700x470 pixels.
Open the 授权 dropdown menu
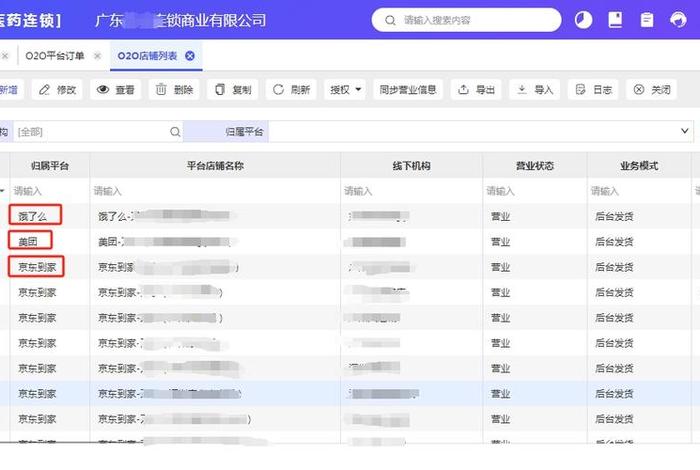click(345, 90)
